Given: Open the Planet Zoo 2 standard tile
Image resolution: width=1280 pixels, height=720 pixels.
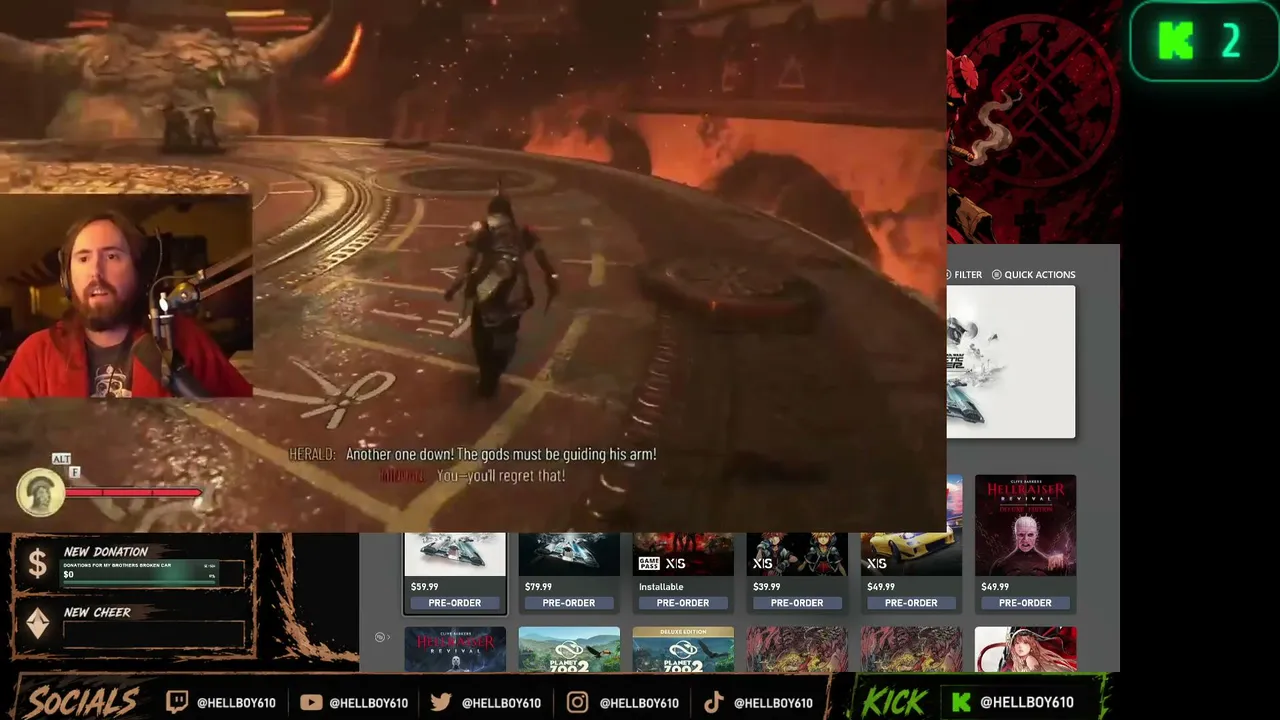Looking at the screenshot, I should [x=569, y=649].
